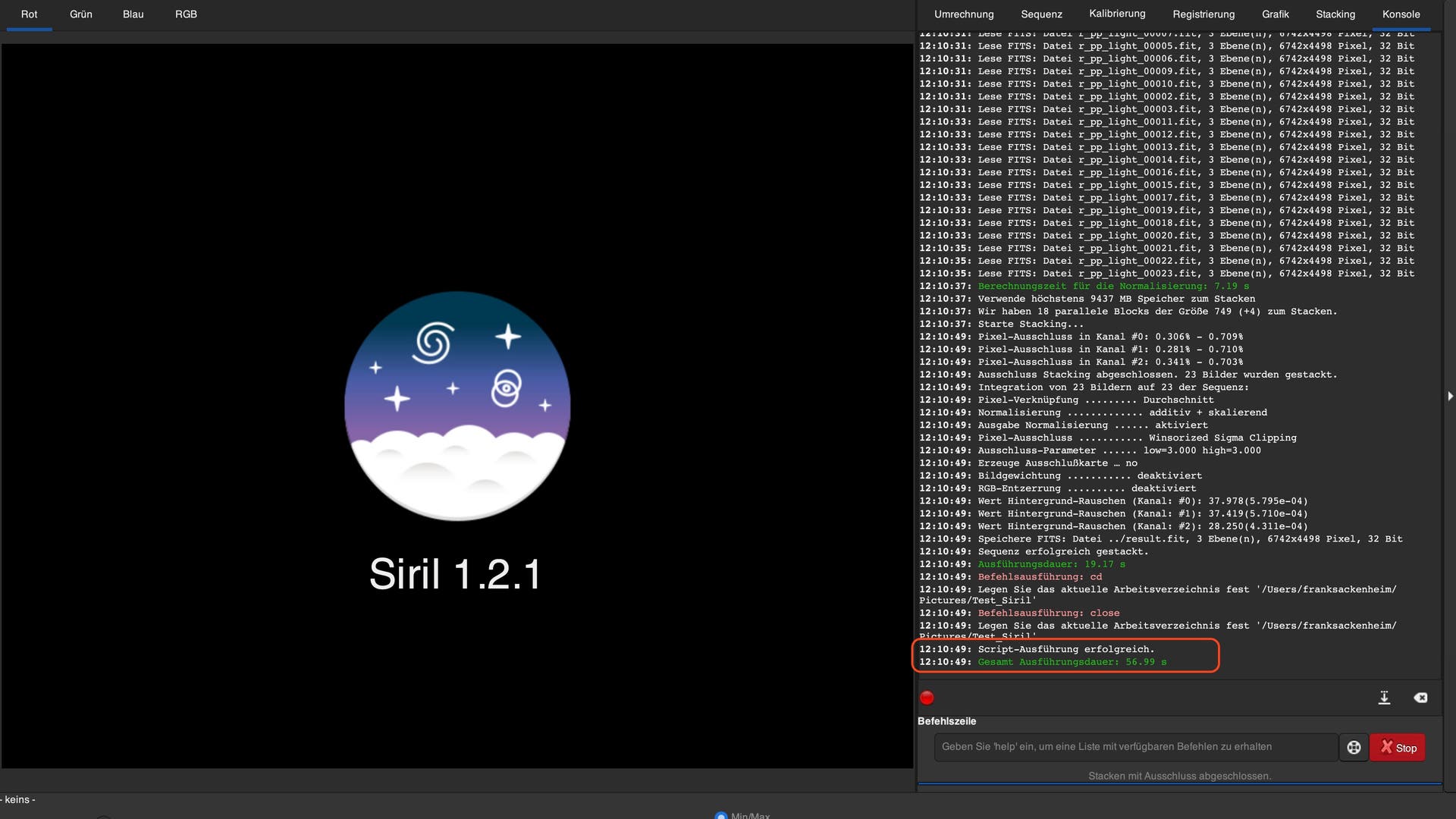
Task: Click the 'Script-Ausführung erfolgreich.' line
Action: coord(1037,649)
